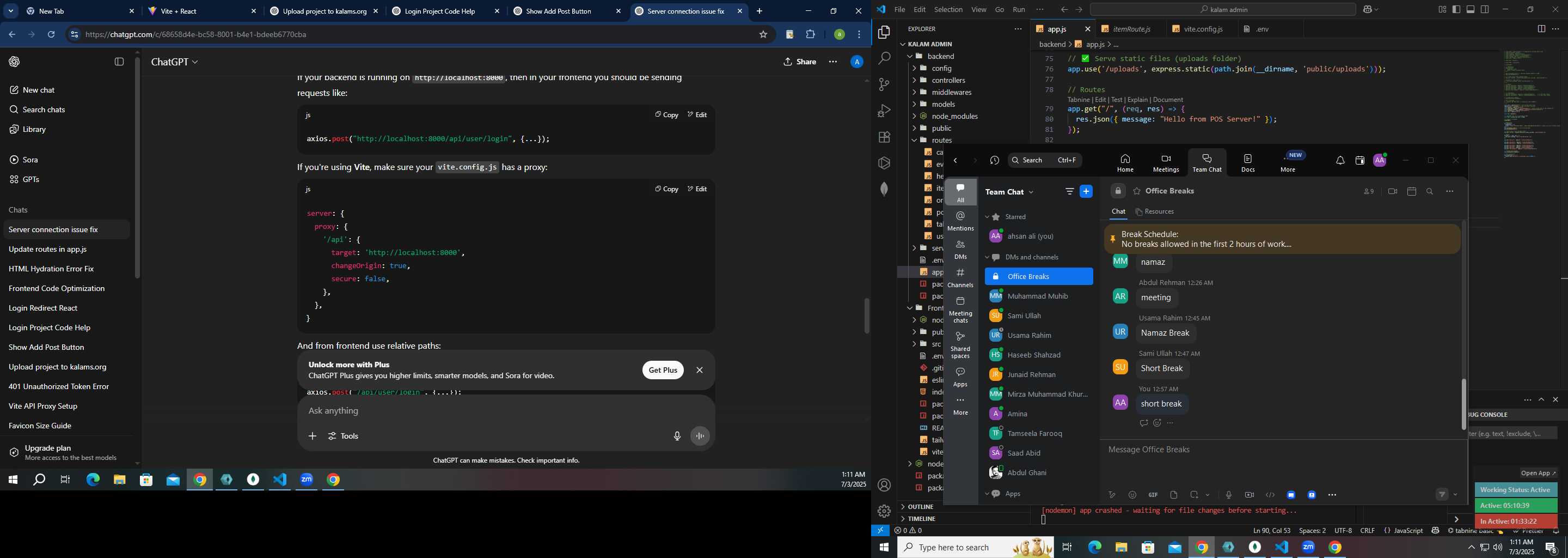Open Zoom notifications bell
This screenshot has width=1568, height=558.
[x=1340, y=160]
